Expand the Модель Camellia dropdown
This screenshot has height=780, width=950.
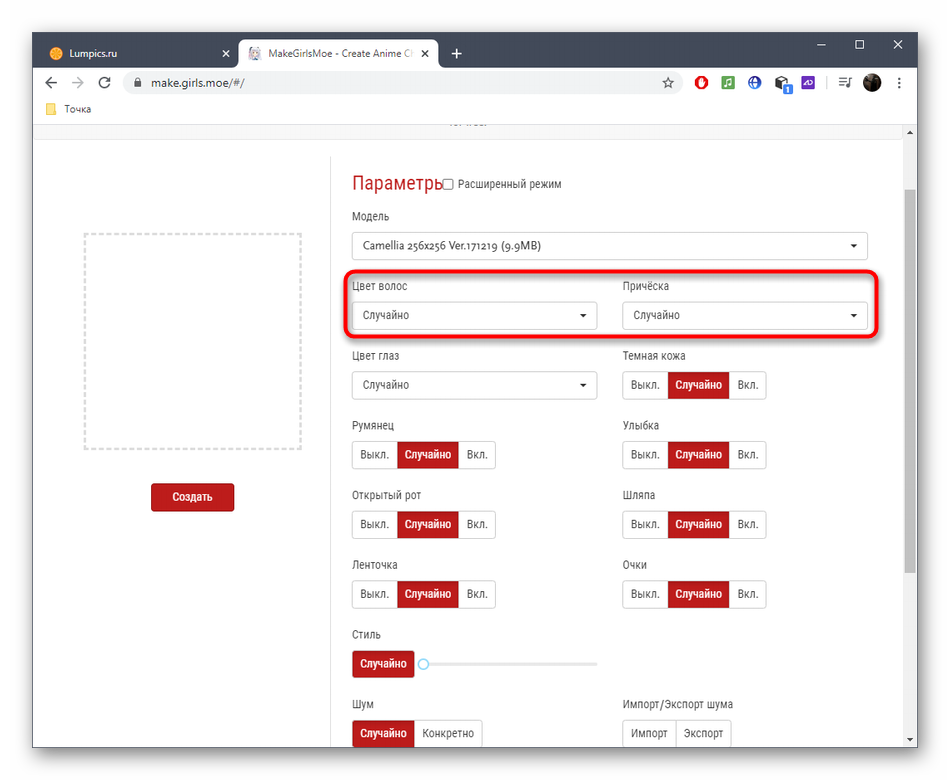coord(609,246)
